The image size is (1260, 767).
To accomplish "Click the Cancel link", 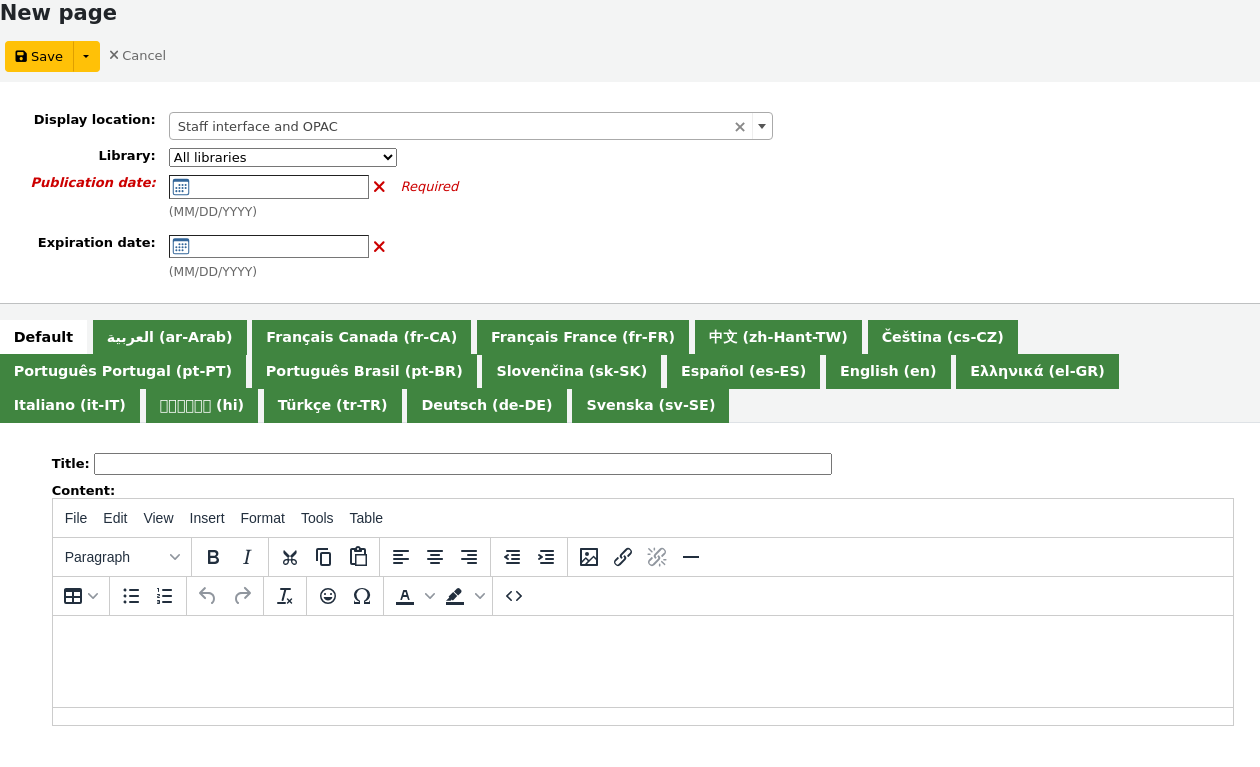I will point(137,55).
